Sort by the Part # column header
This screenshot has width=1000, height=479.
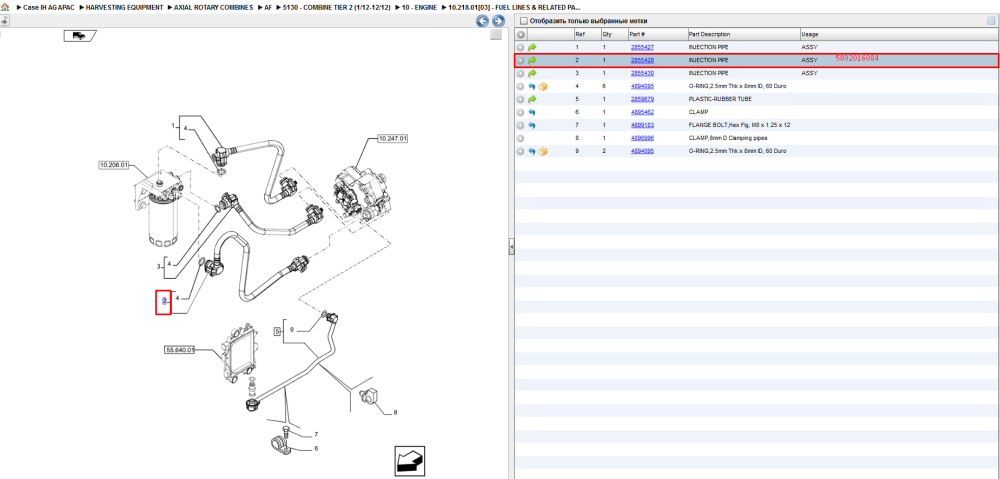pos(637,34)
